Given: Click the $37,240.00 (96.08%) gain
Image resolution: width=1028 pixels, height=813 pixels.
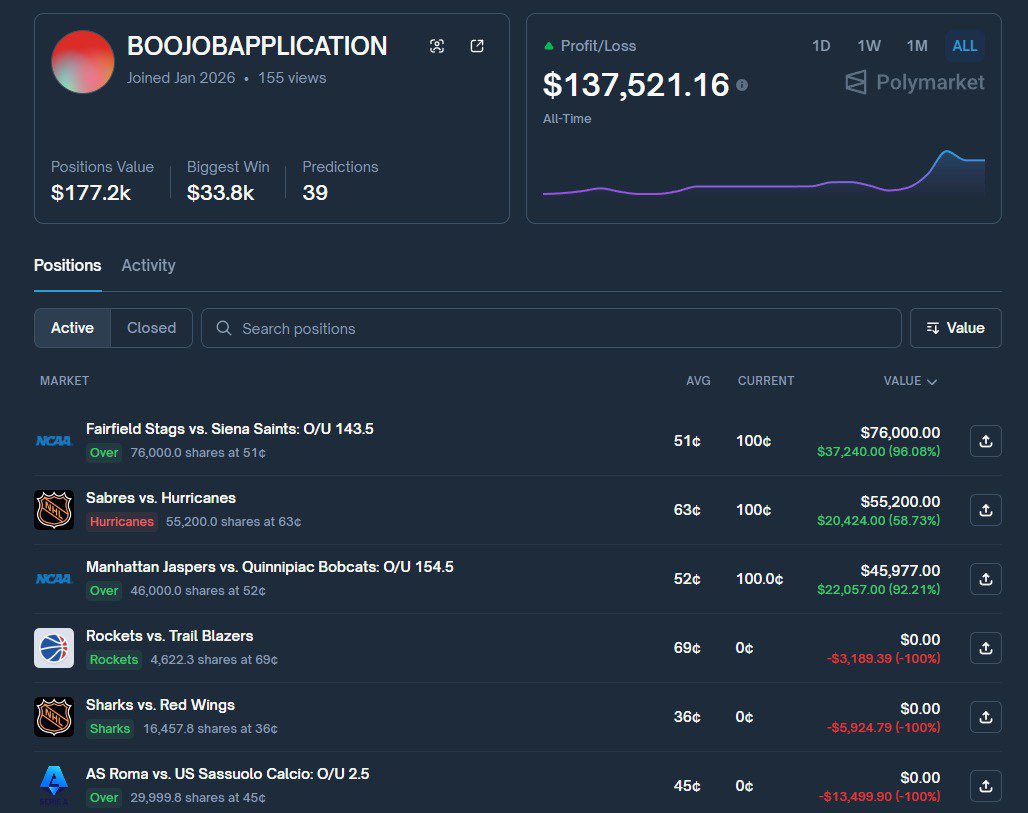Looking at the screenshot, I should point(879,452).
